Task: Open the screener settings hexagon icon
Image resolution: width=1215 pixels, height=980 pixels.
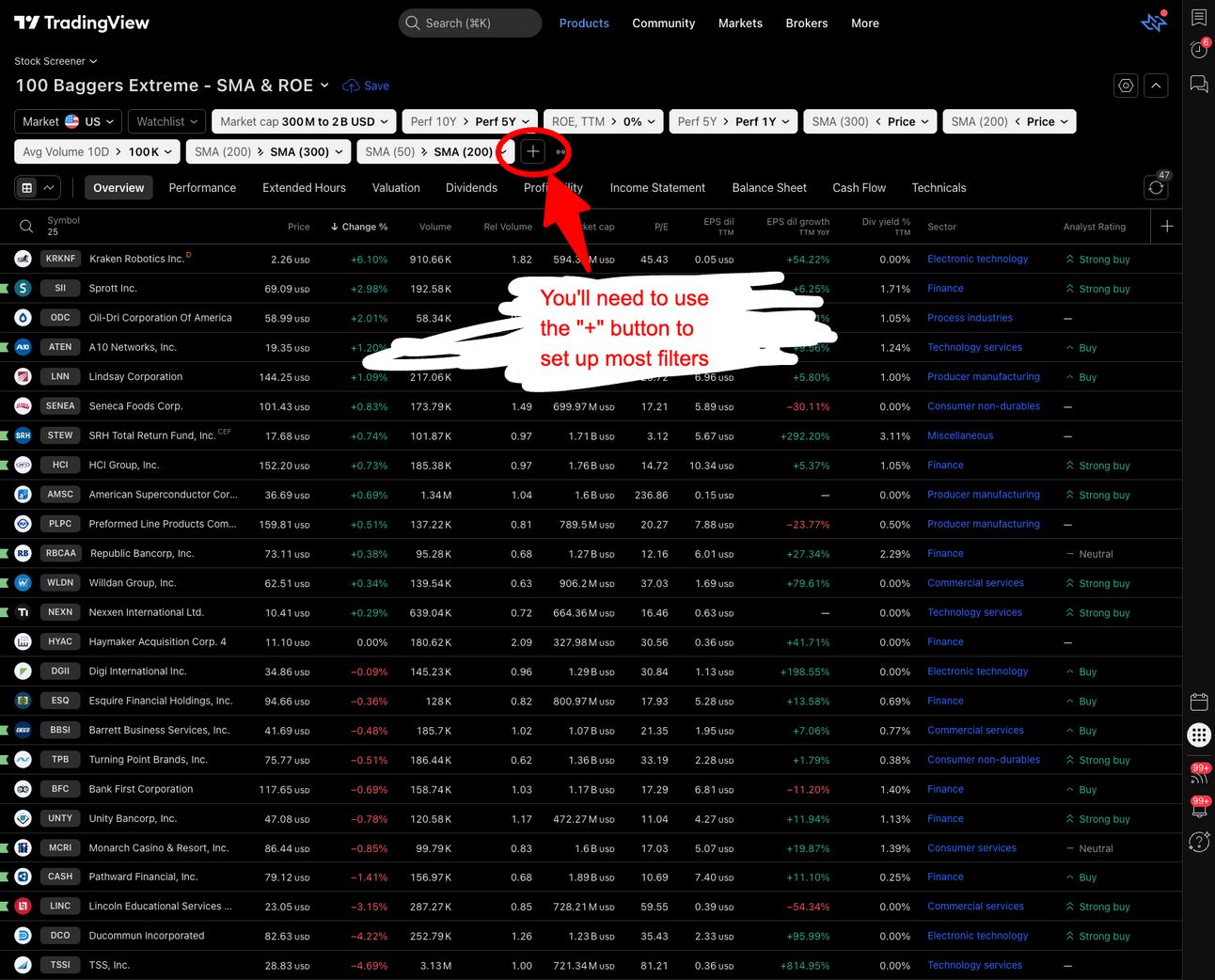Action: tap(1126, 86)
